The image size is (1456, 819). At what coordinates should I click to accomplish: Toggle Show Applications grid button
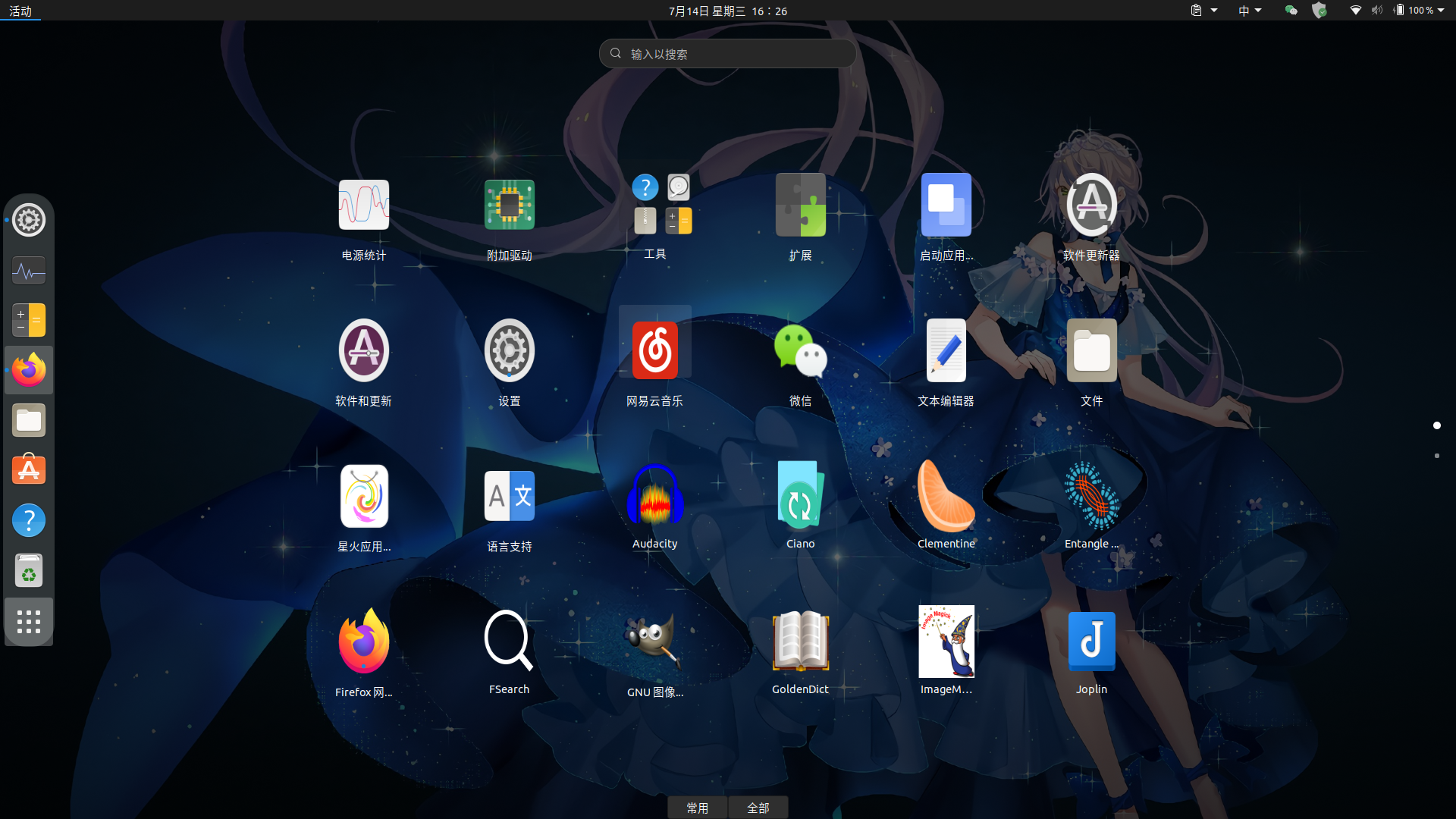(x=29, y=622)
